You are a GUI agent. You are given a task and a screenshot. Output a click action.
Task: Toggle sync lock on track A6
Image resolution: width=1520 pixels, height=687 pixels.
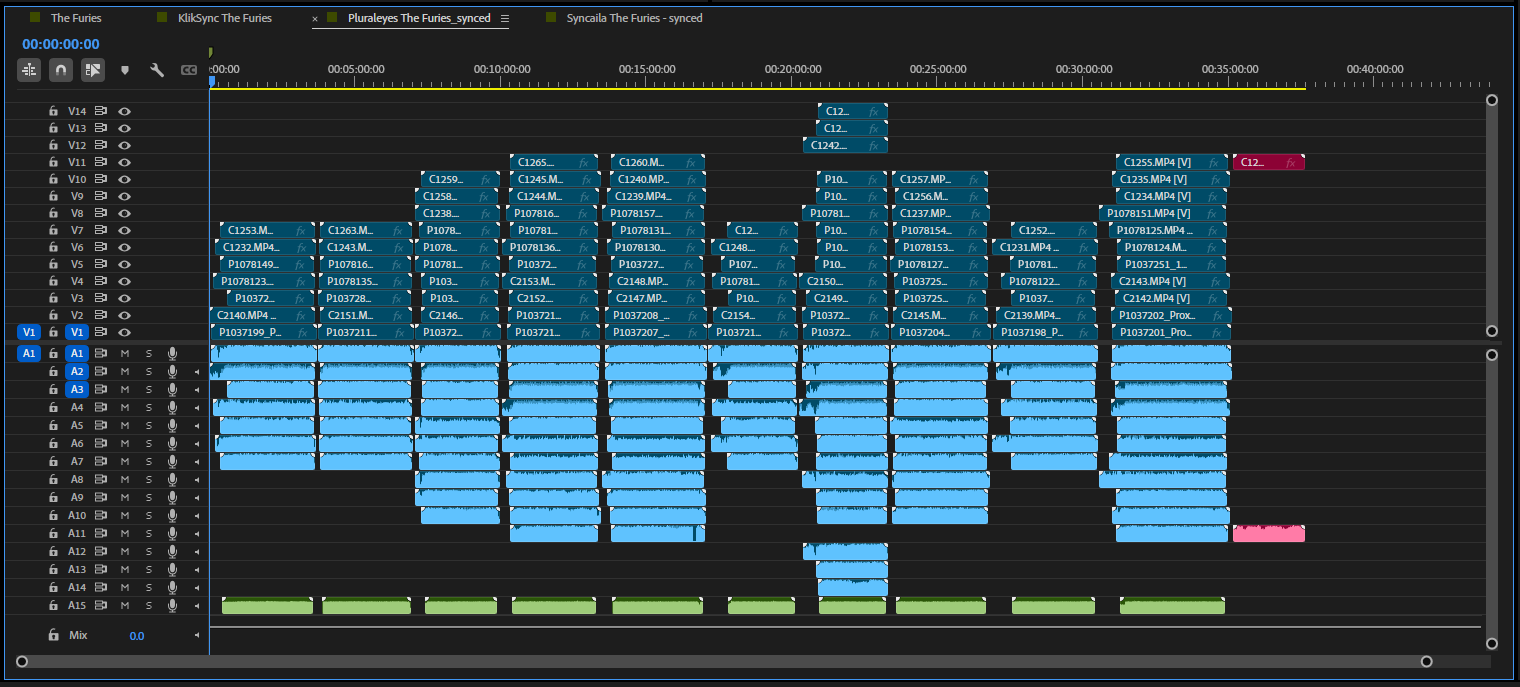click(101, 443)
